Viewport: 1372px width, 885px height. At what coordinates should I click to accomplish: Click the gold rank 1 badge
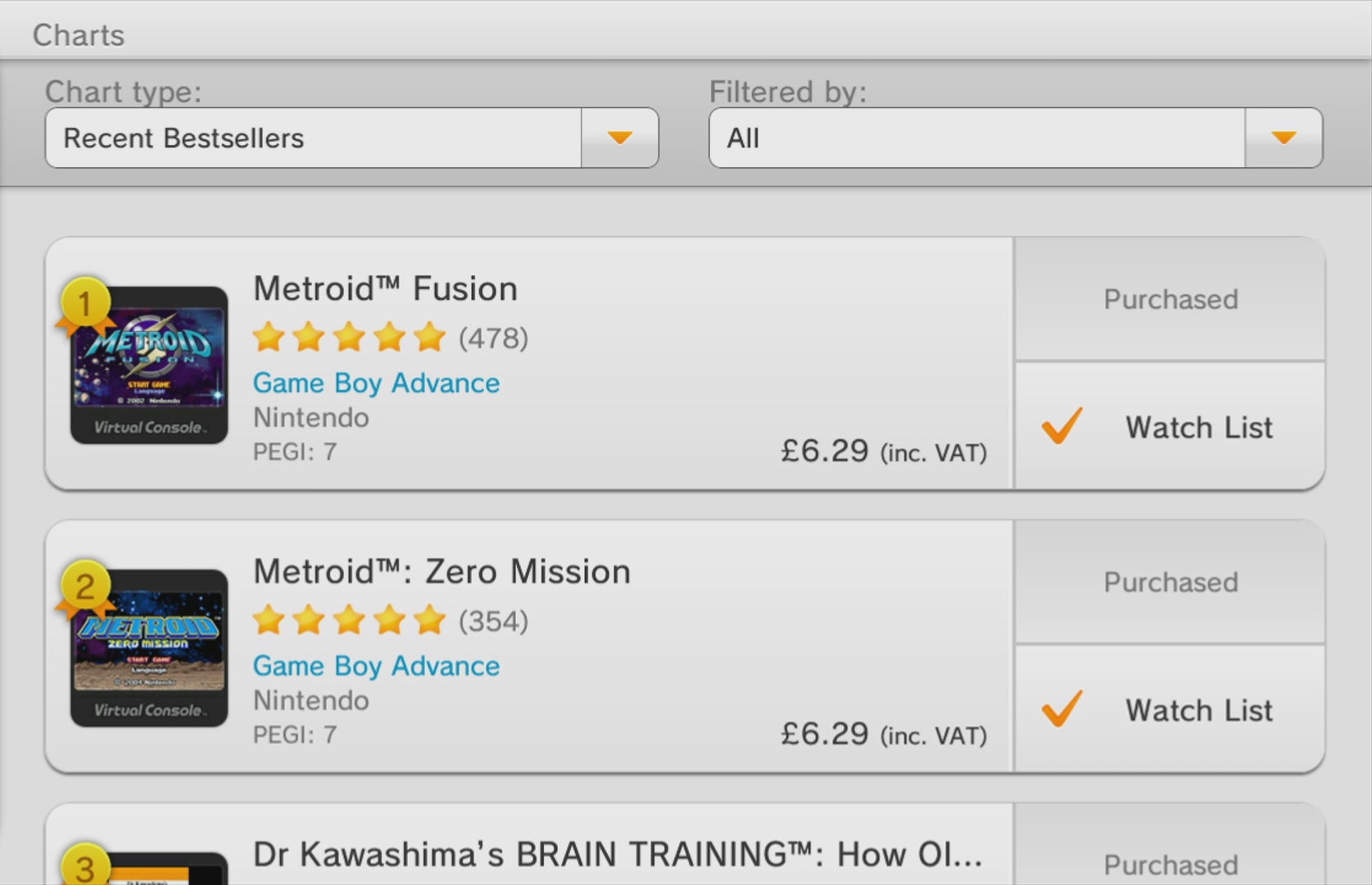[x=84, y=304]
